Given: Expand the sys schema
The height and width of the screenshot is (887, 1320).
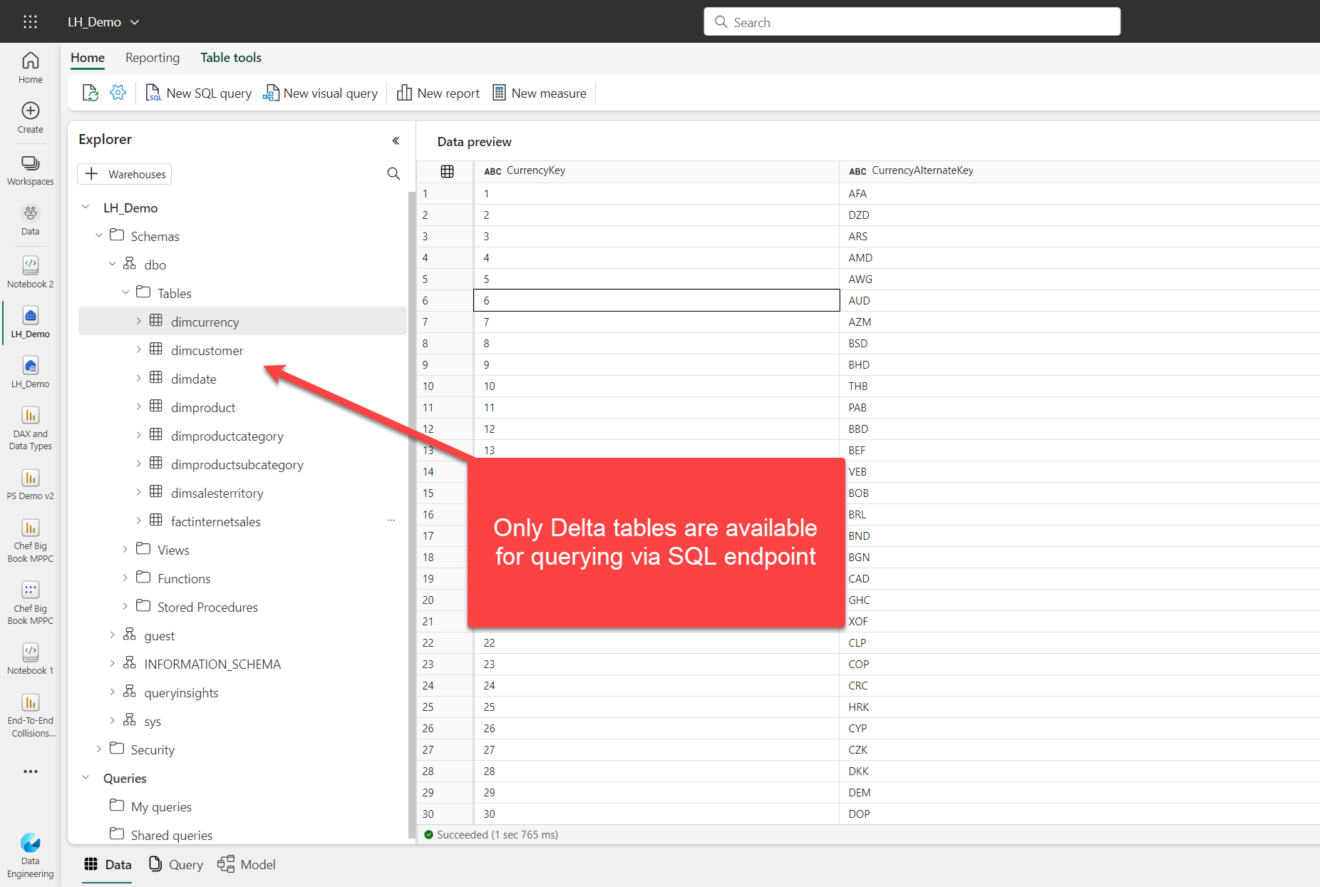Looking at the screenshot, I should tap(112, 721).
